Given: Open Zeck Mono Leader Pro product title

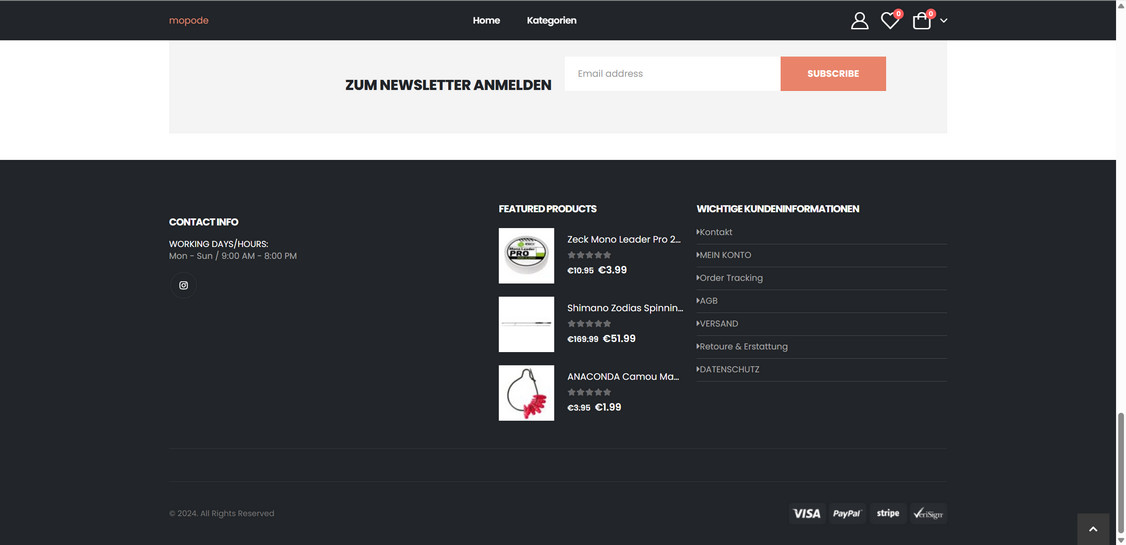Looking at the screenshot, I should point(624,239).
